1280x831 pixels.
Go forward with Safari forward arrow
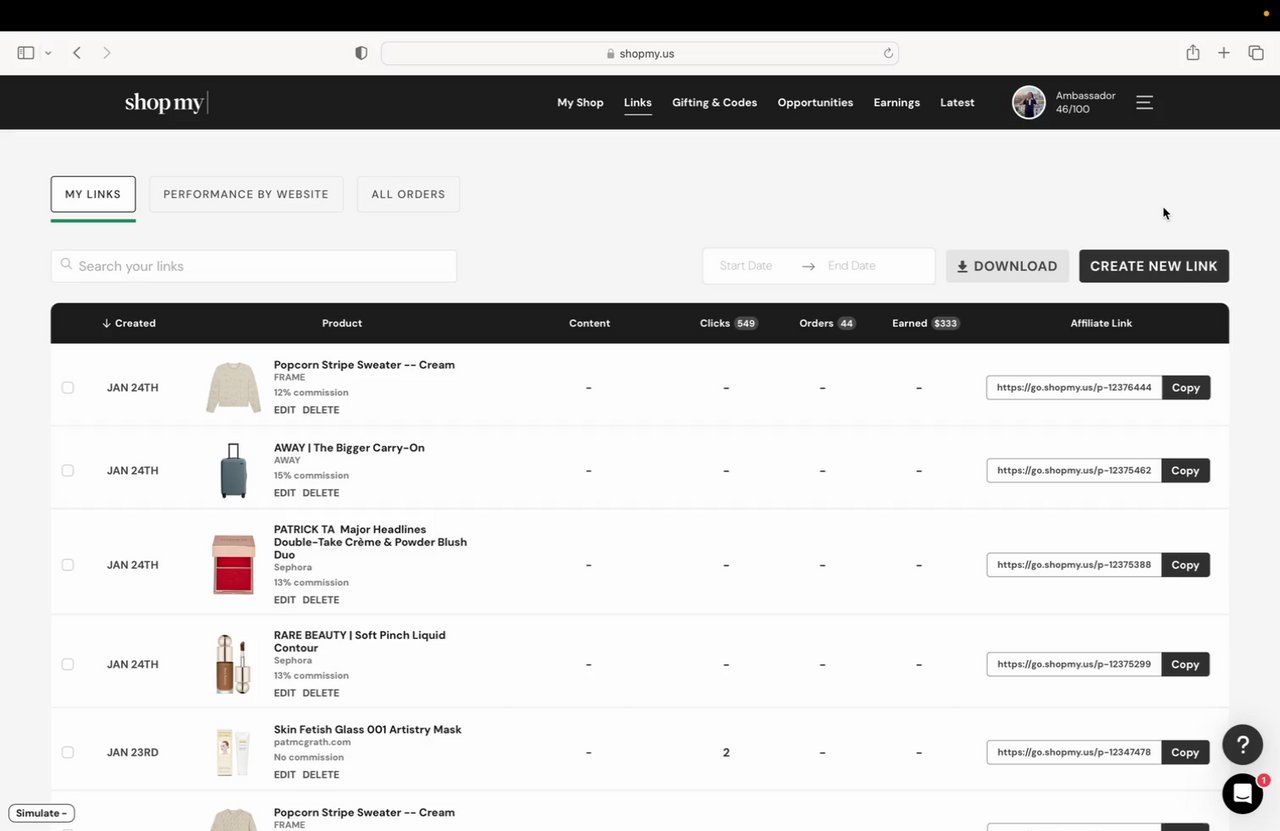click(107, 53)
